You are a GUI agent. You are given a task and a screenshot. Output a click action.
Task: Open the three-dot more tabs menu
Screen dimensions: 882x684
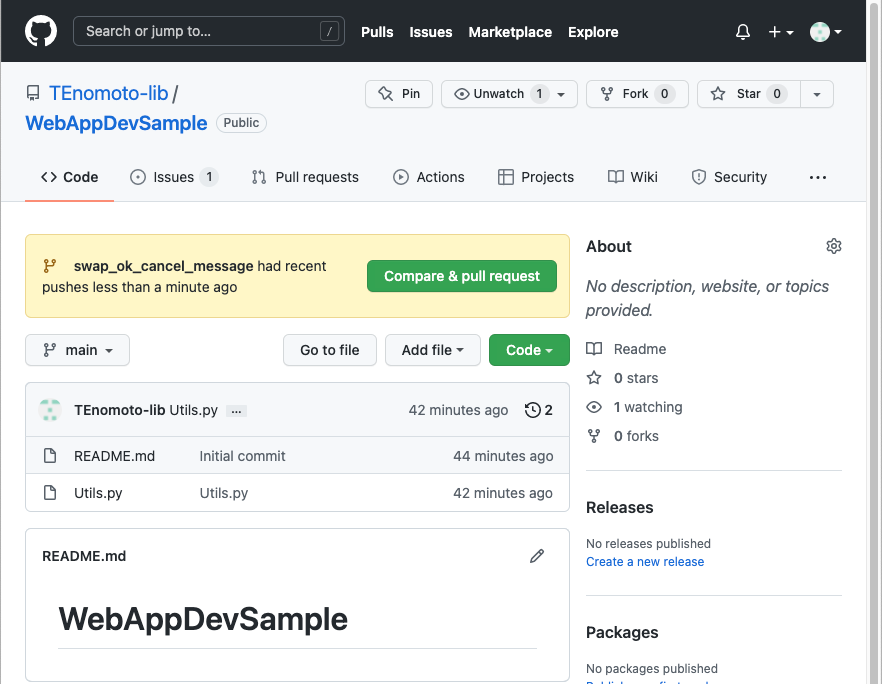(x=817, y=177)
